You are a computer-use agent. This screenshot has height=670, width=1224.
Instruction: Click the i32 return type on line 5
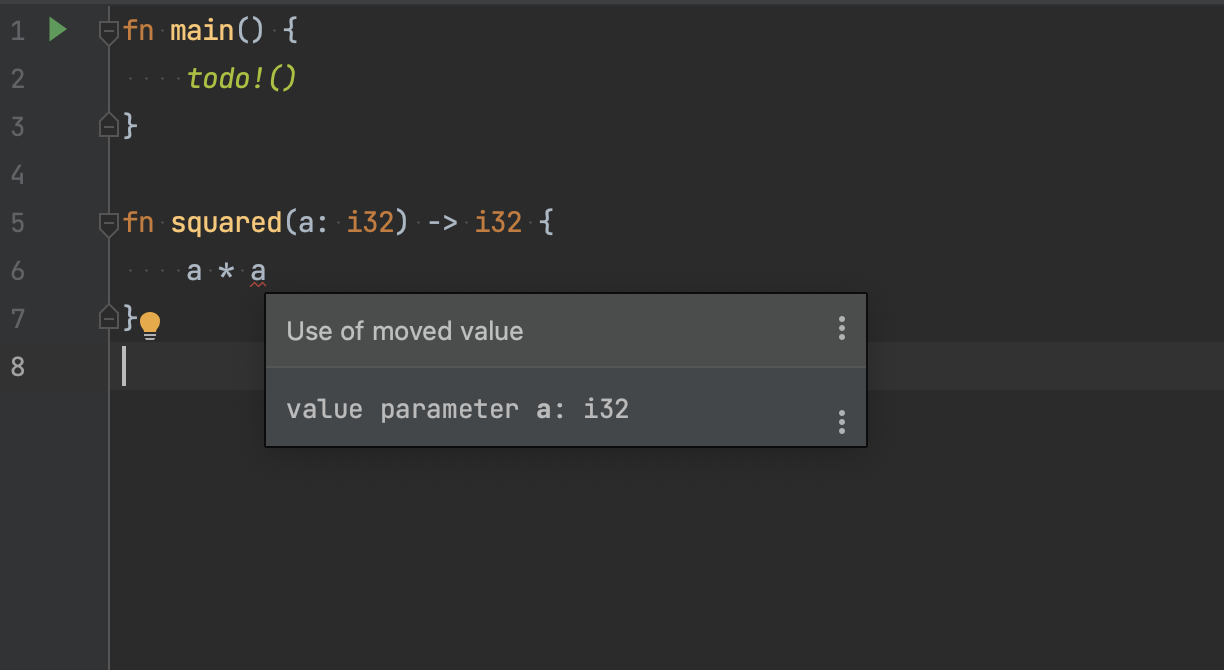(x=497, y=222)
